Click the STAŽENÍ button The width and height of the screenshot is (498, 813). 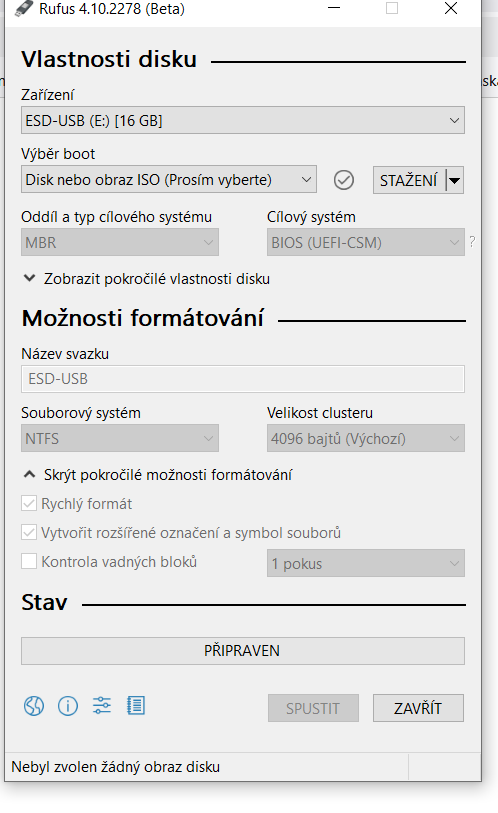point(409,180)
